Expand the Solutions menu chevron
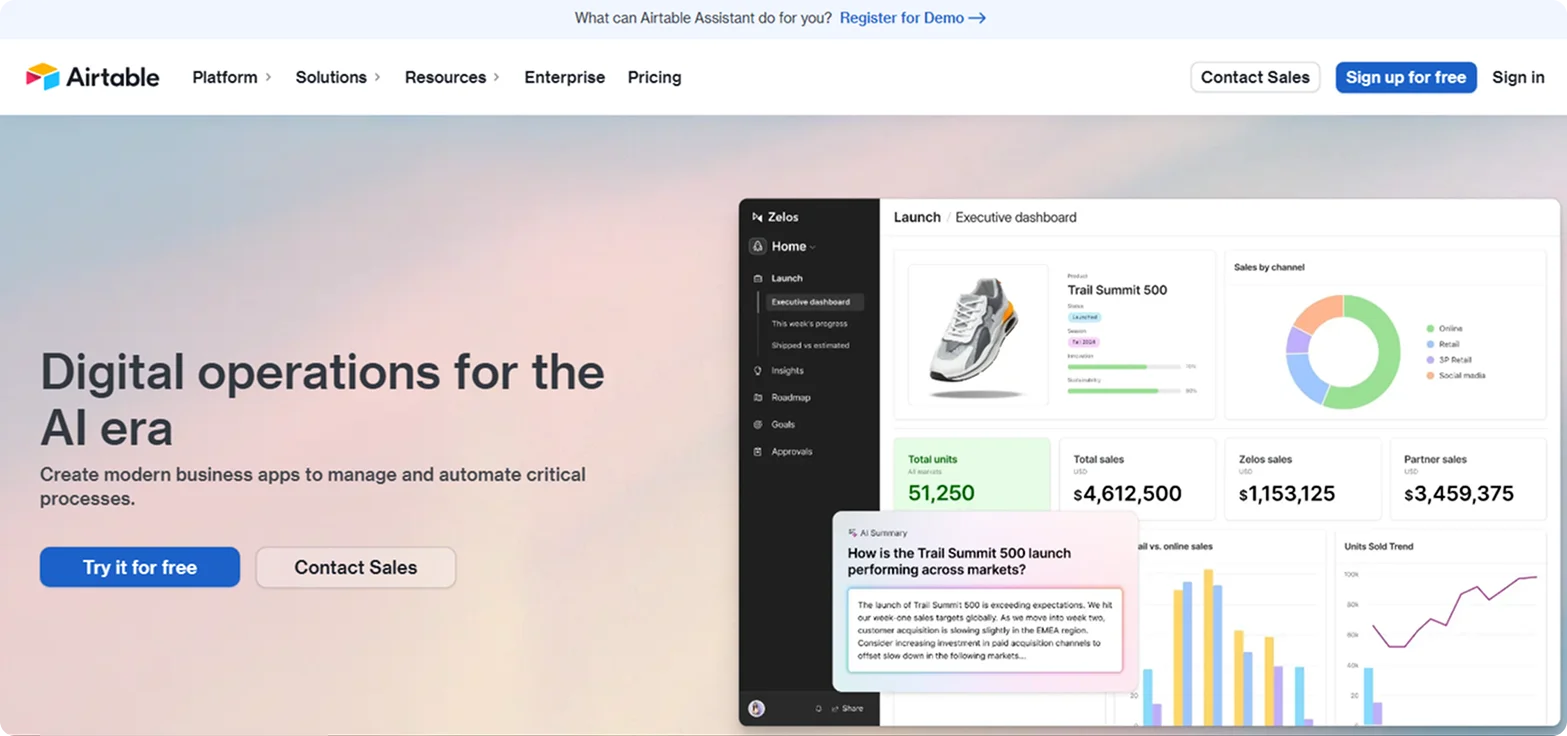The image size is (1567, 736). pos(377,77)
